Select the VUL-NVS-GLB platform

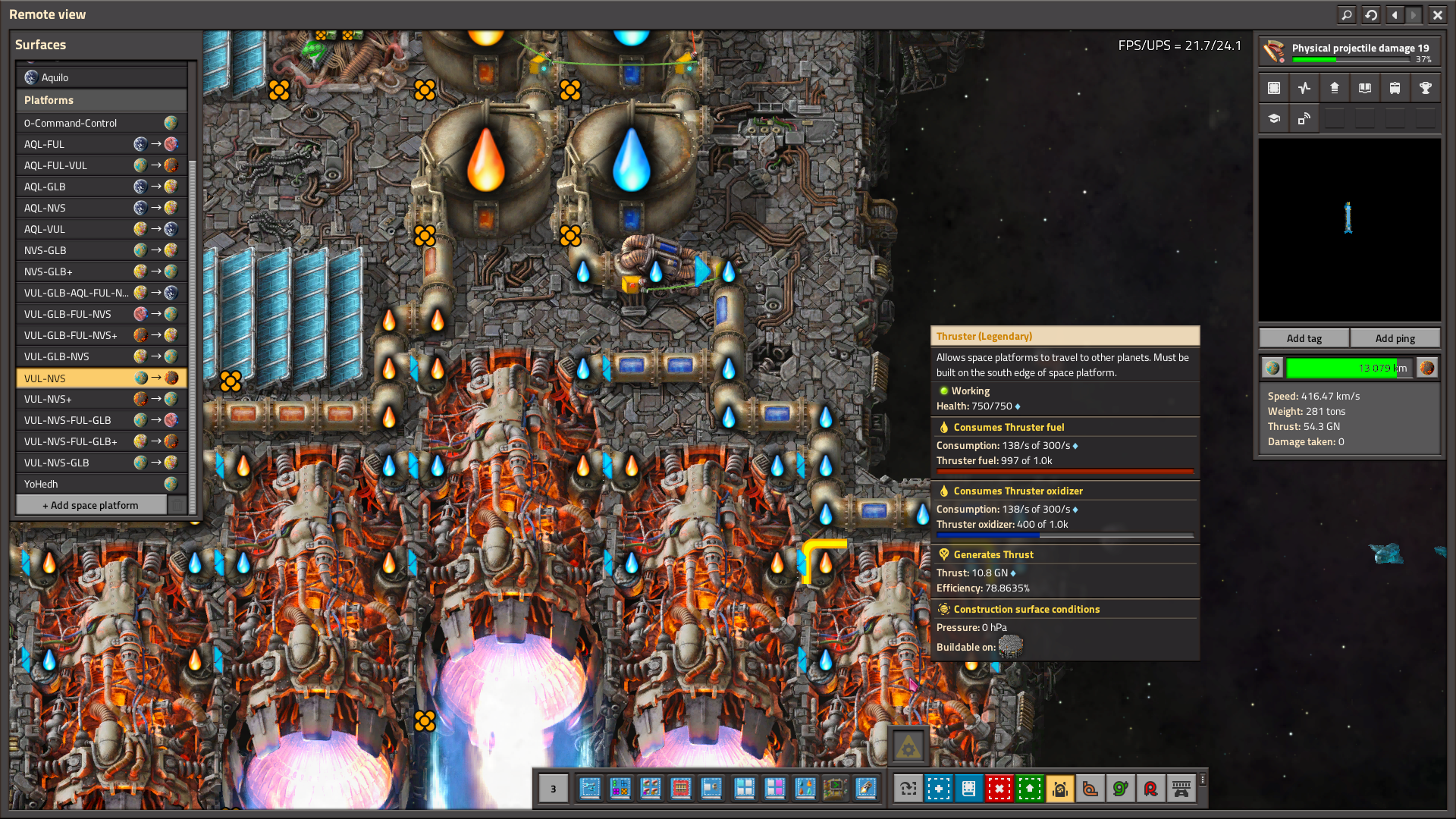(x=102, y=463)
